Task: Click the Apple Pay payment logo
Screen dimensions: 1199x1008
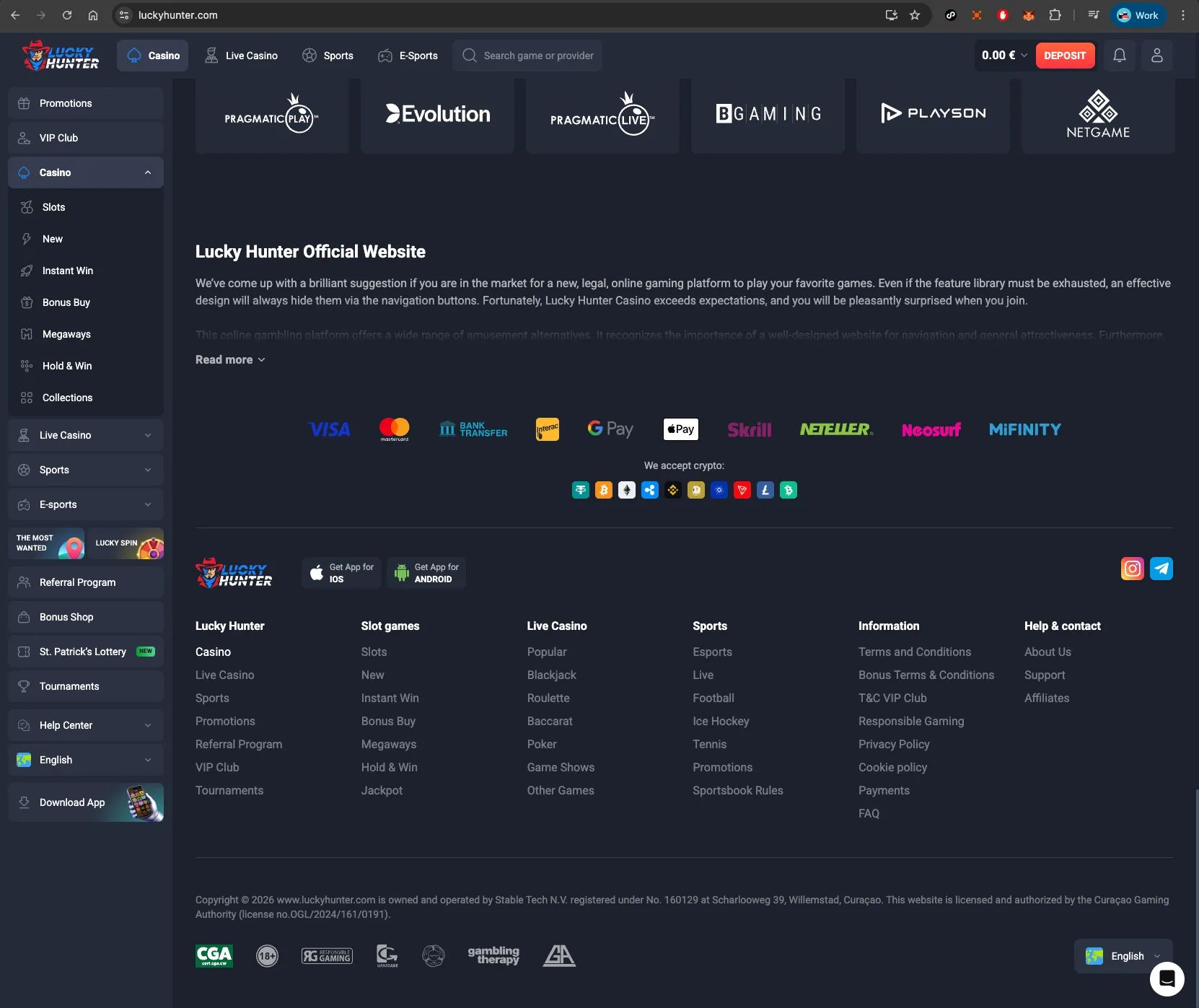Action: pos(681,429)
